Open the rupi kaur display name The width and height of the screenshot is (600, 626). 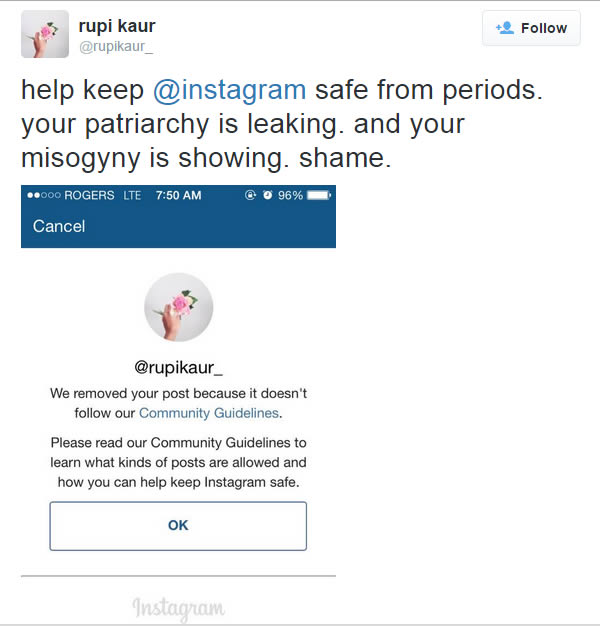pos(117,26)
